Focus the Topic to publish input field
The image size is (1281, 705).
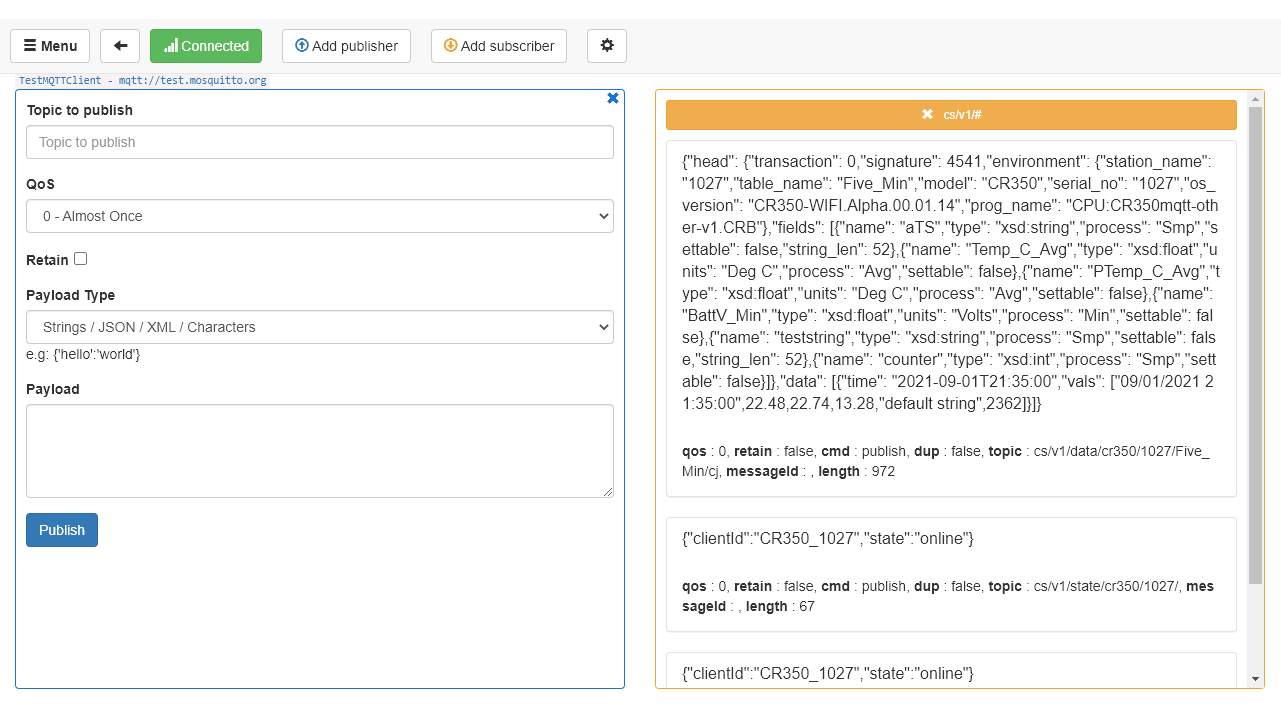(x=320, y=142)
